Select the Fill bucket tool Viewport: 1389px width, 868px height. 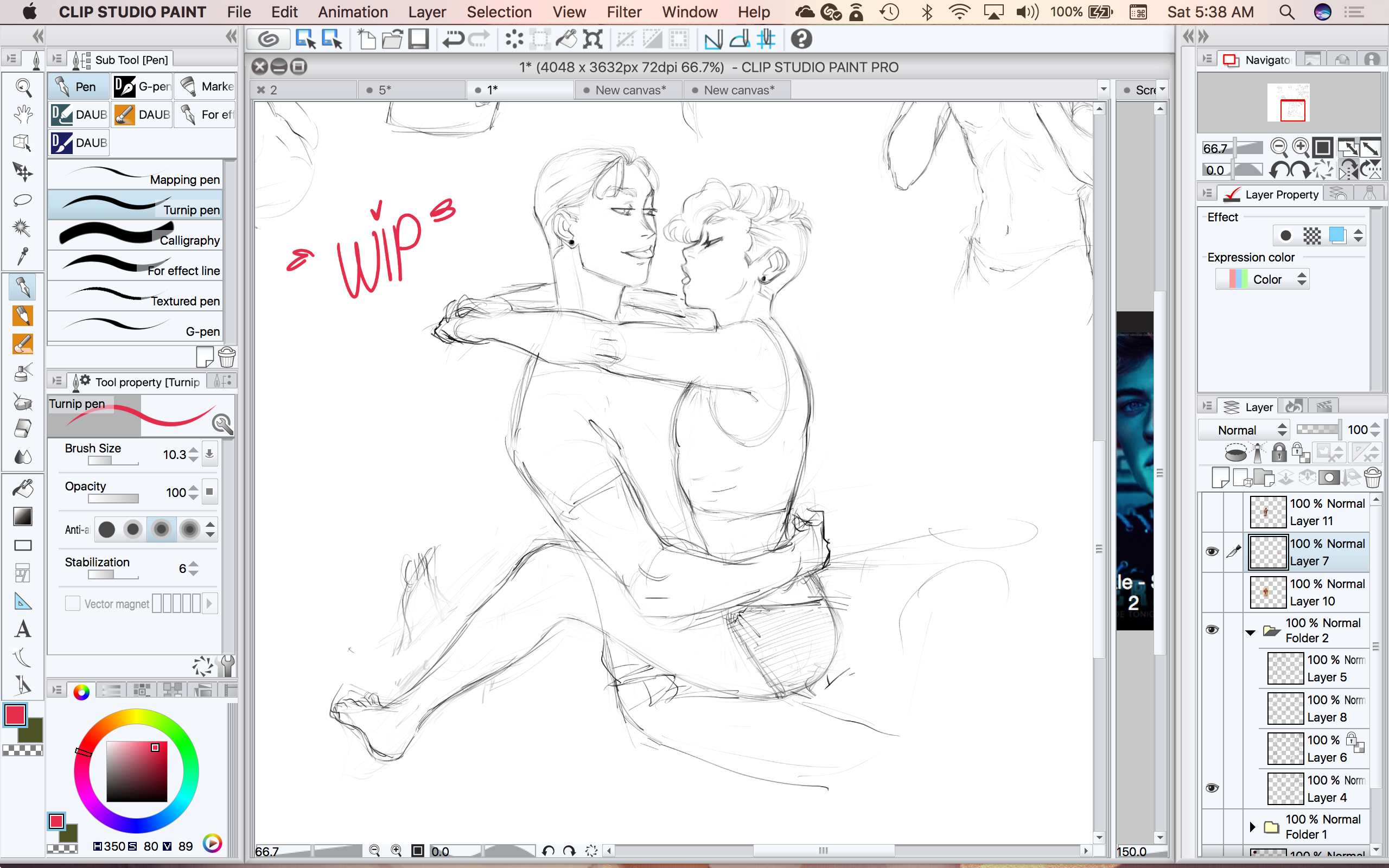click(23, 489)
